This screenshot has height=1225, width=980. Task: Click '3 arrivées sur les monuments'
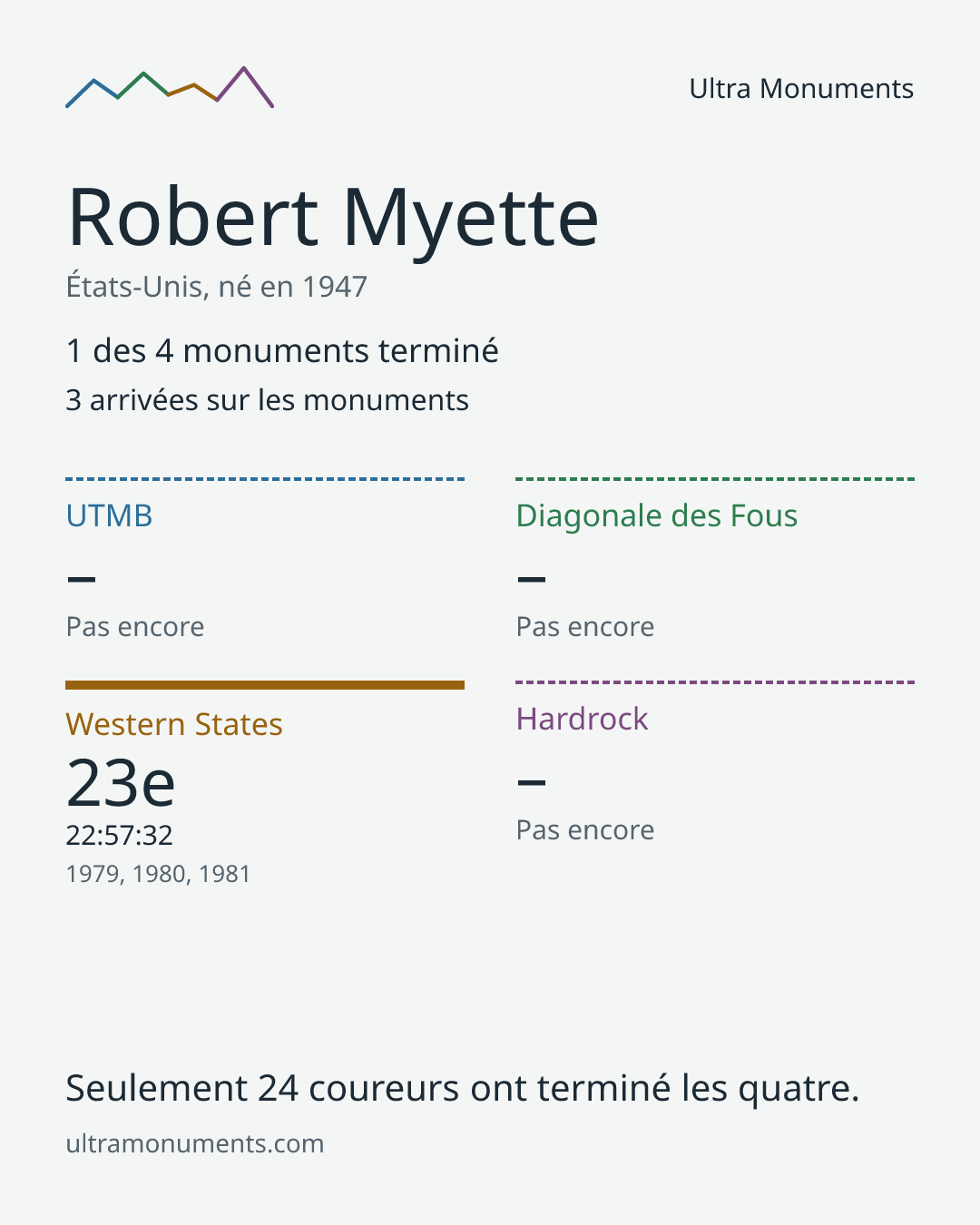pyautogui.click(x=268, y=400)
